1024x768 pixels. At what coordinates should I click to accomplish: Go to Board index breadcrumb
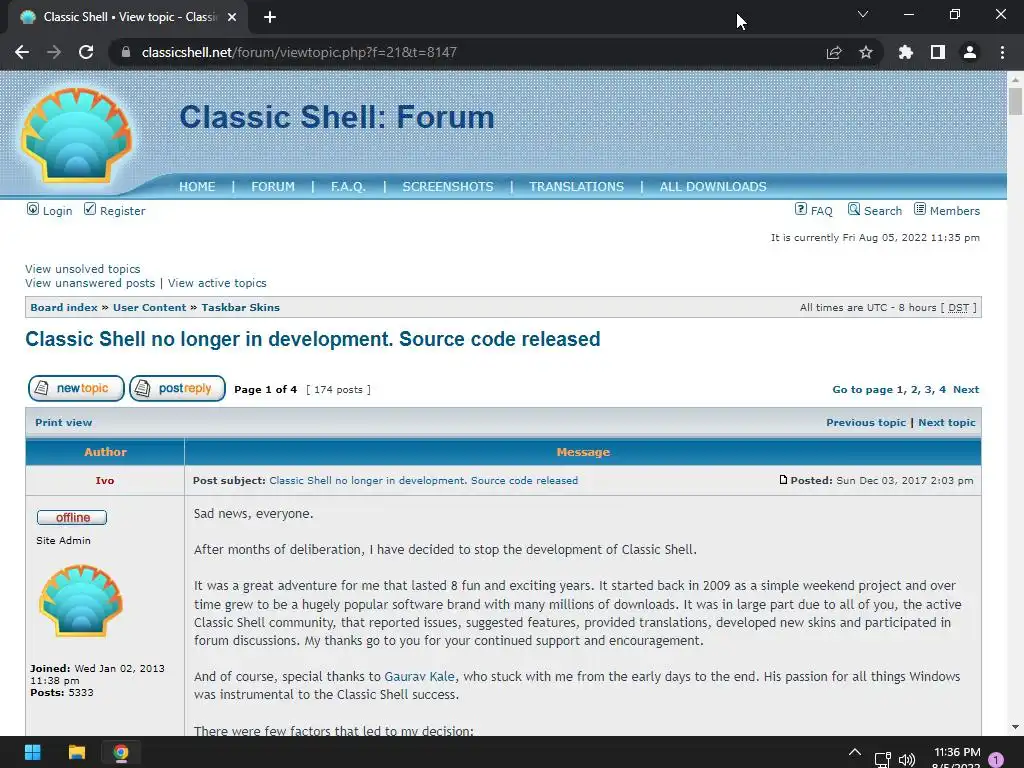click(64, 308)
